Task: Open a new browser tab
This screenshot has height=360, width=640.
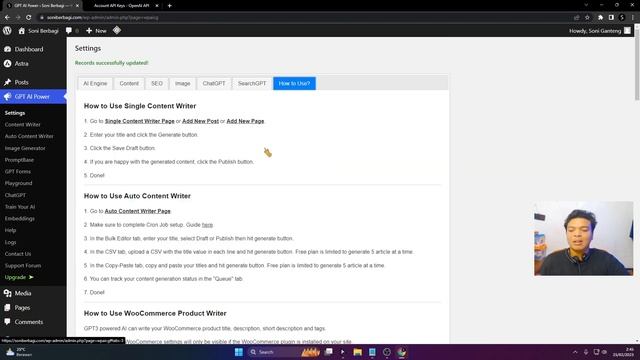Action: pyautogui.click(x=169, y=6)
